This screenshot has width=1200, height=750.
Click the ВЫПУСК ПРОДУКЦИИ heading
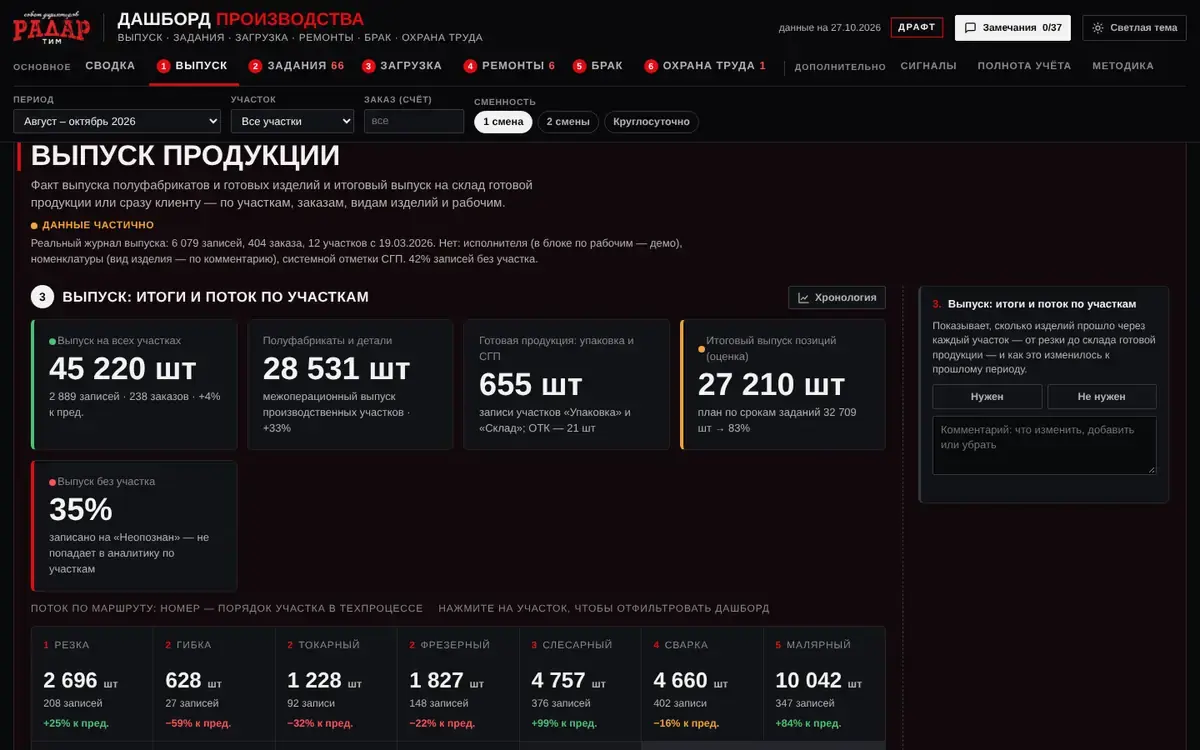[185, 156]
